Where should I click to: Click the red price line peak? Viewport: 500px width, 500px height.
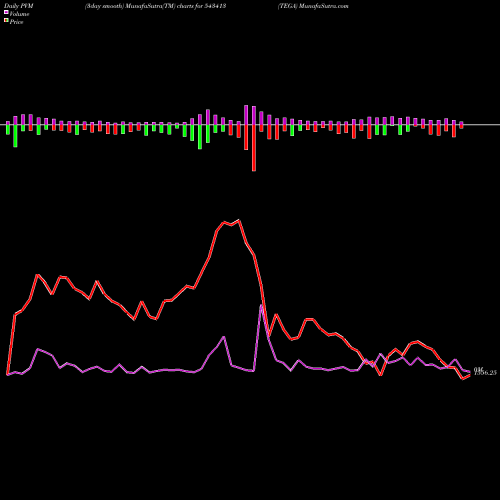(x=239, y=220)
